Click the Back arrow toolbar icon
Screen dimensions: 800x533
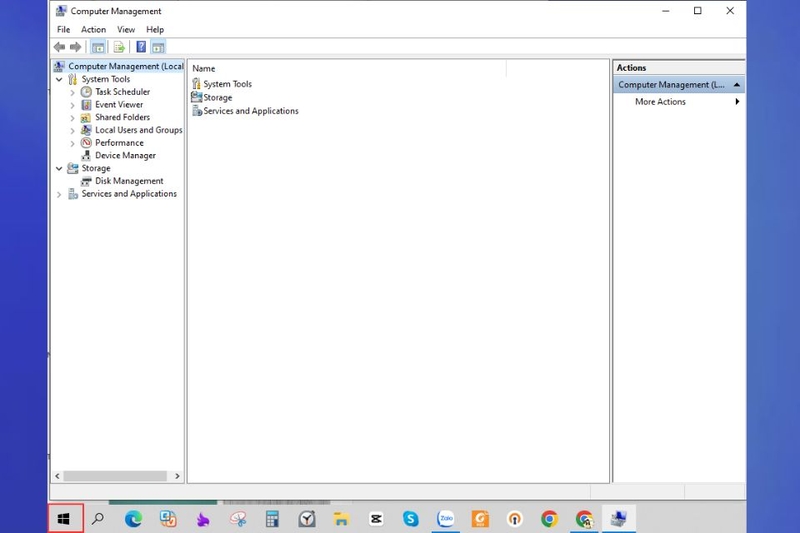(x=60, y=47)
